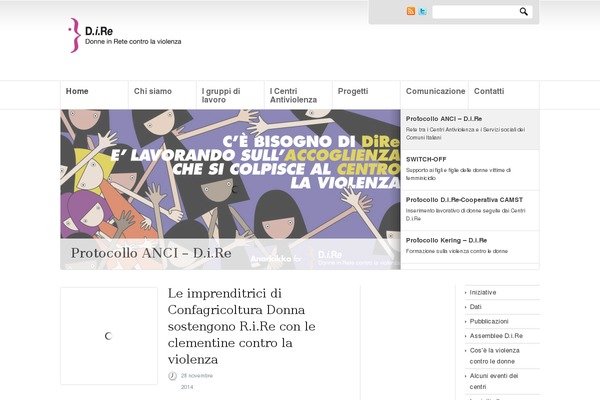Select the SWITCH-OFF slide tab
The height and width of the screenshot is (400, 600).
(470, 170)
